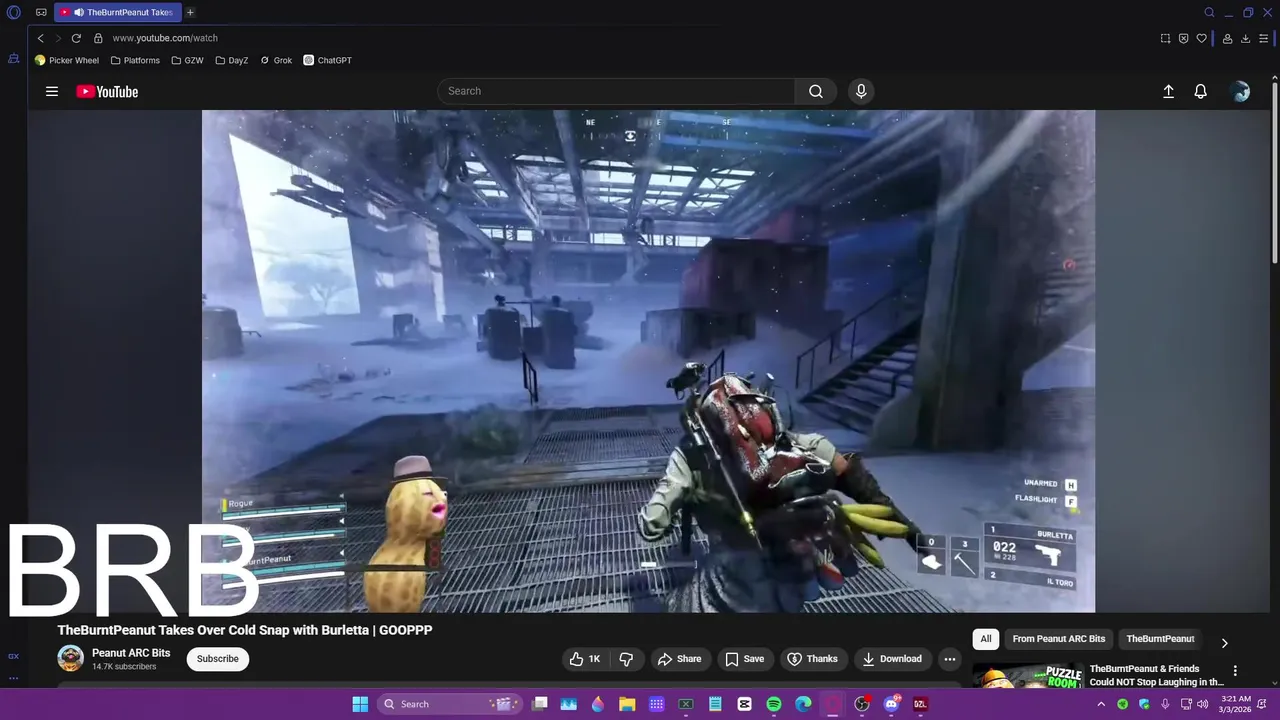Dislike the video with thumbs down

pyautogui.click(x=626, y=659)
